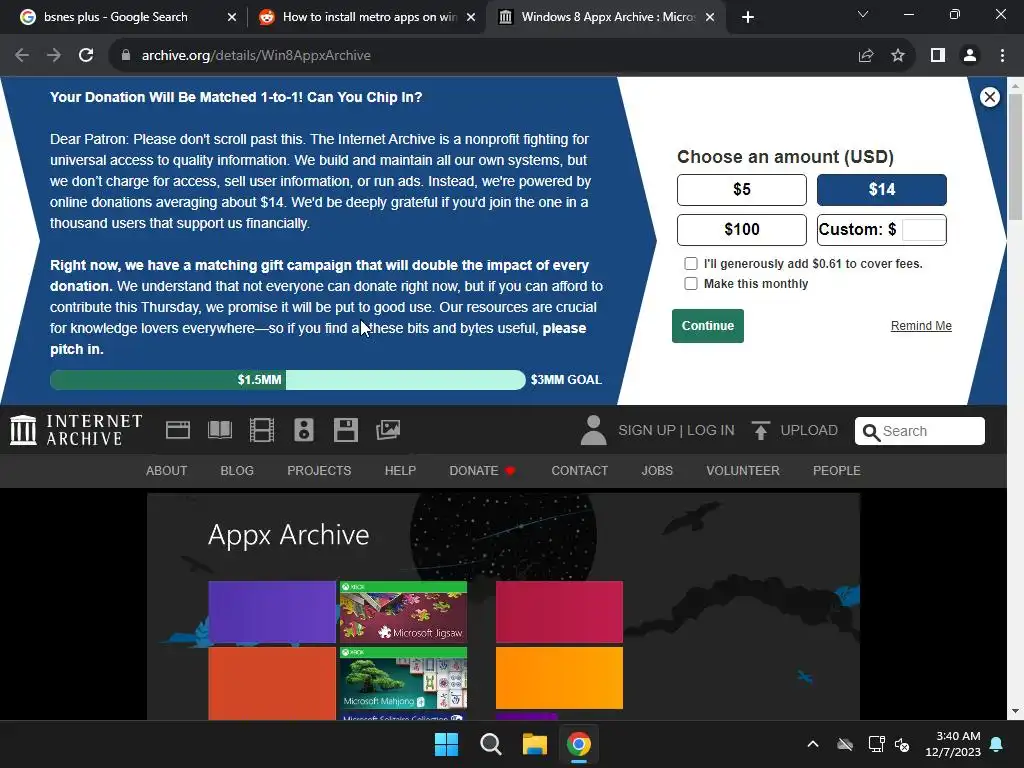Open the Internet Archive texts book icon
The image size is (1024, 768).
220,430
